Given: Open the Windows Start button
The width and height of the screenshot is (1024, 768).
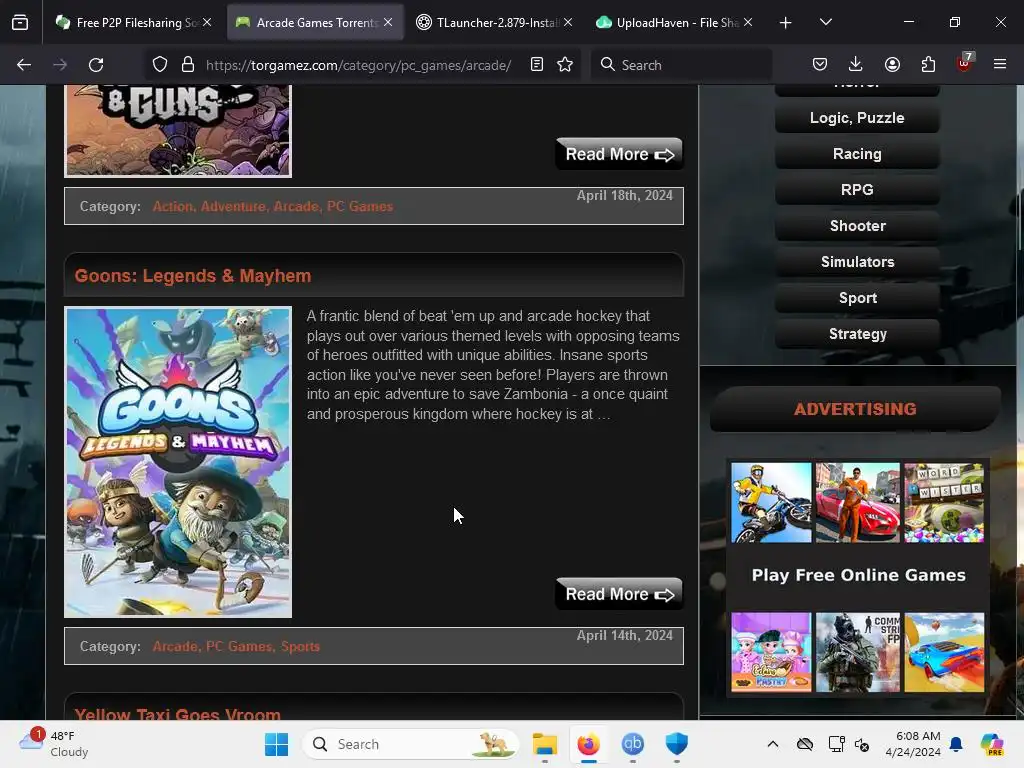Looking at the screenshot, I should click(276, 744).
